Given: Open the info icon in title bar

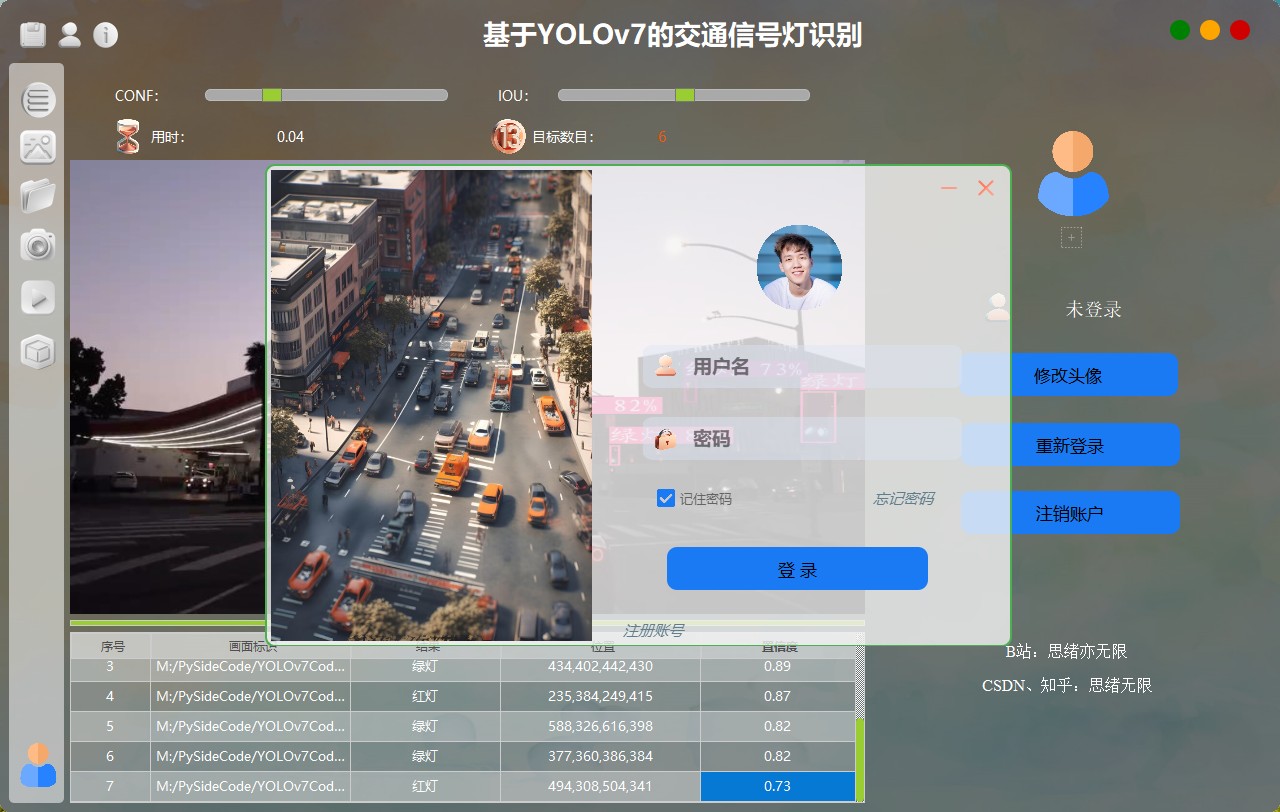Looking at the screenshot, I should pyautogui.click(x=106, y=35).
